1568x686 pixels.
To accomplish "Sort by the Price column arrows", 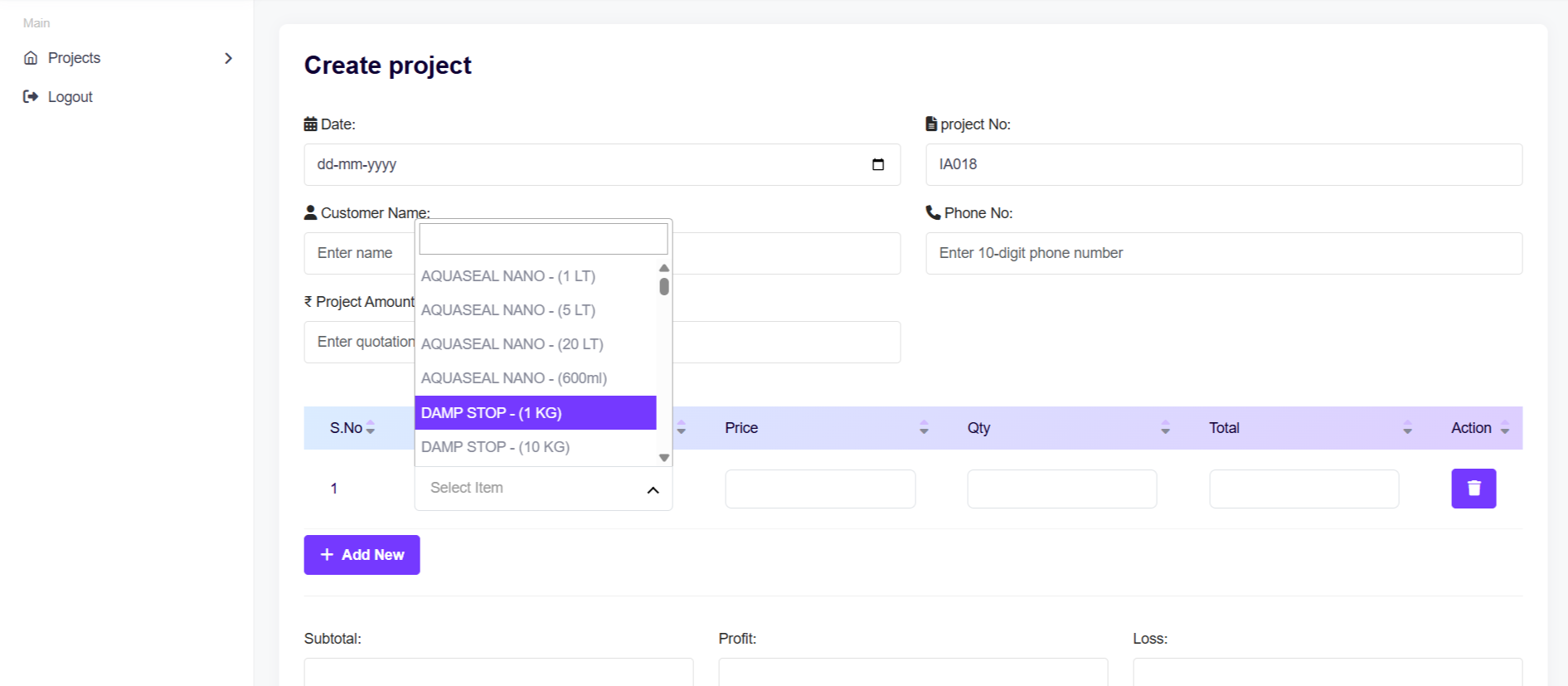I will 924,428.
